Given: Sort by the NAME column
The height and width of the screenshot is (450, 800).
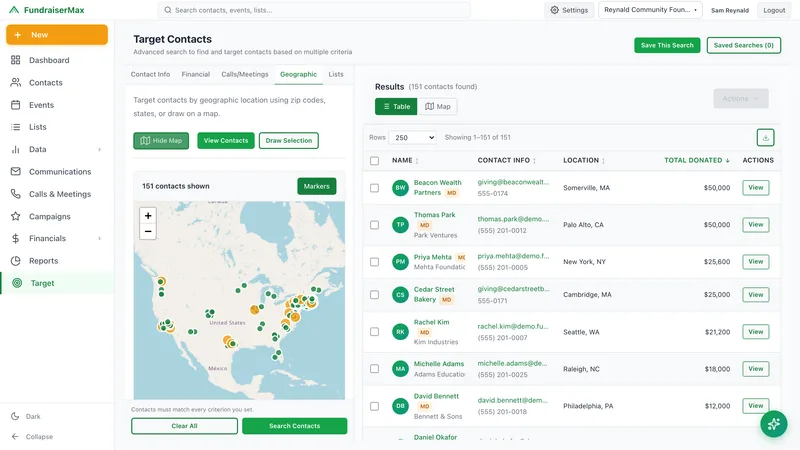Looking at the screenshot, I should (x=405, y=160).
